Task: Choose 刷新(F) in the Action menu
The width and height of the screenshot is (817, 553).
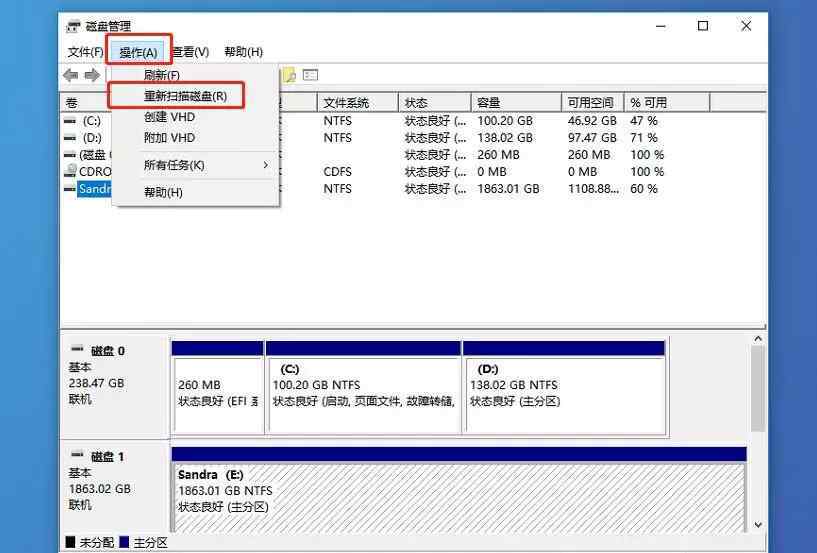Action: coord(162,75)
